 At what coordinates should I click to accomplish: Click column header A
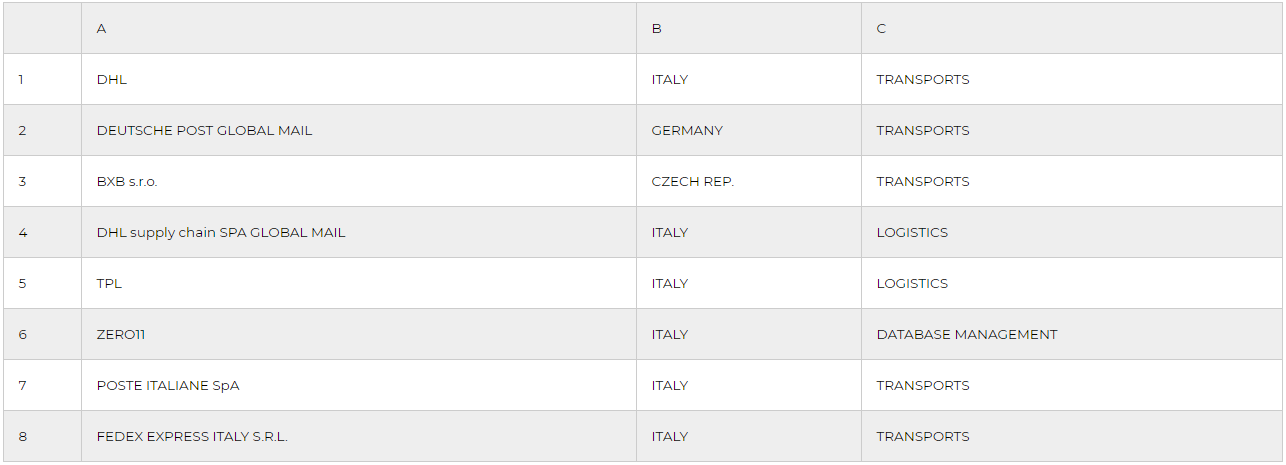tap(101, 28)
